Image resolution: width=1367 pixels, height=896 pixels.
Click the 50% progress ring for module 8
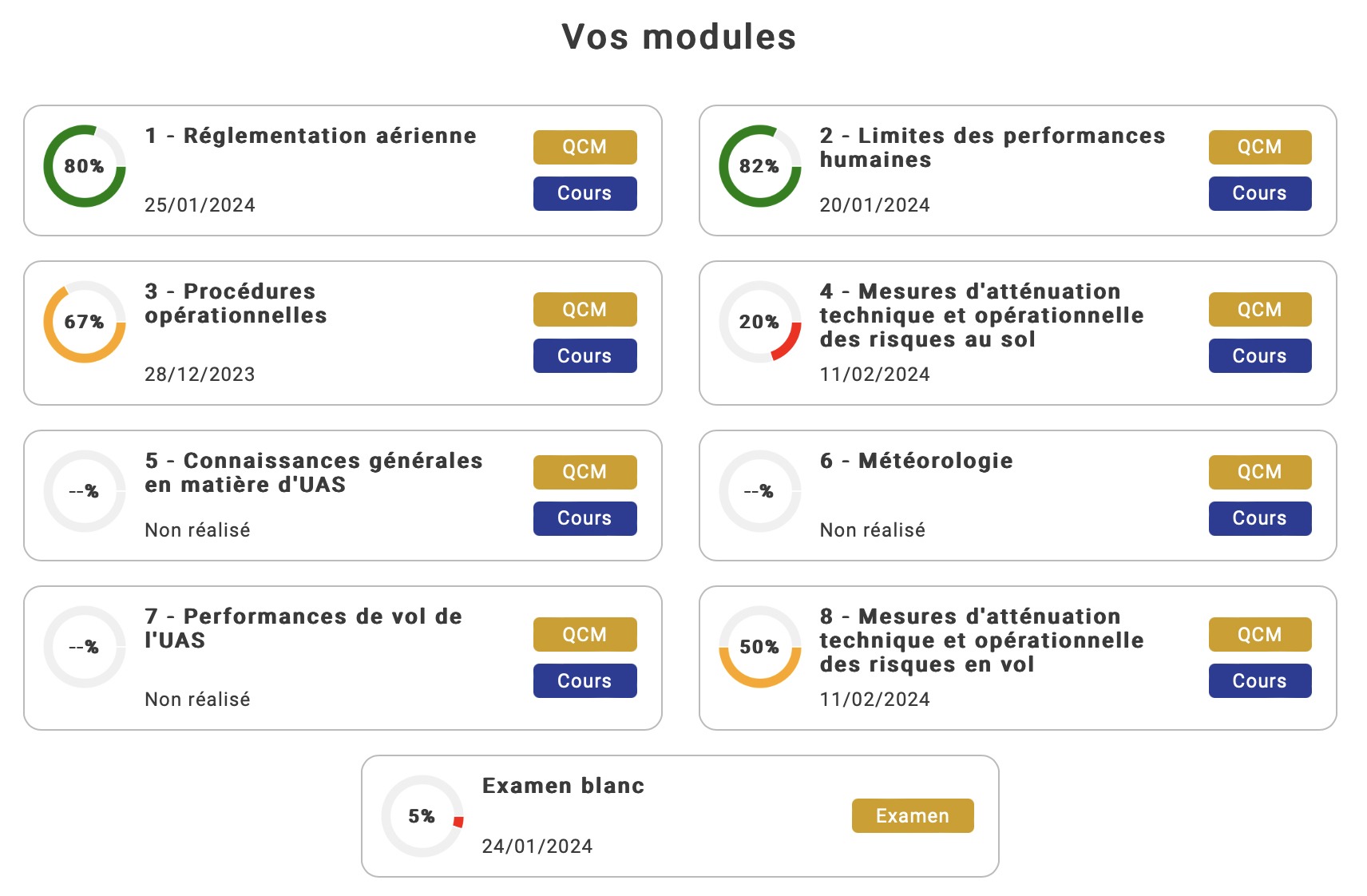coord(759,647)
